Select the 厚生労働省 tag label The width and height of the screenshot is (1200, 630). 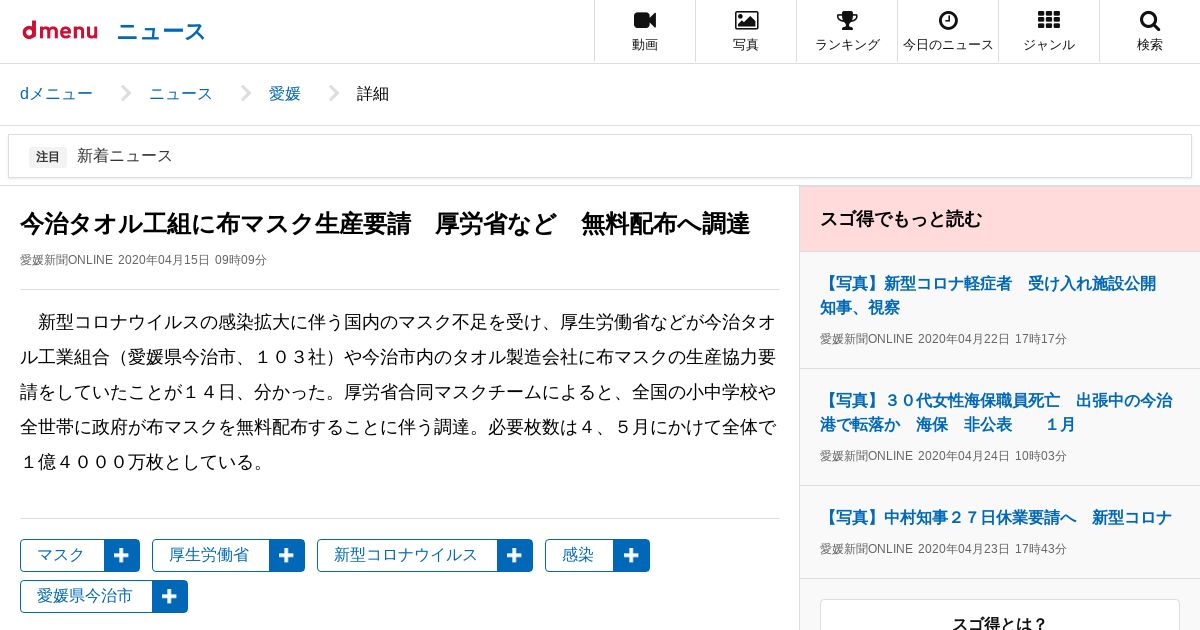point(210,555)
